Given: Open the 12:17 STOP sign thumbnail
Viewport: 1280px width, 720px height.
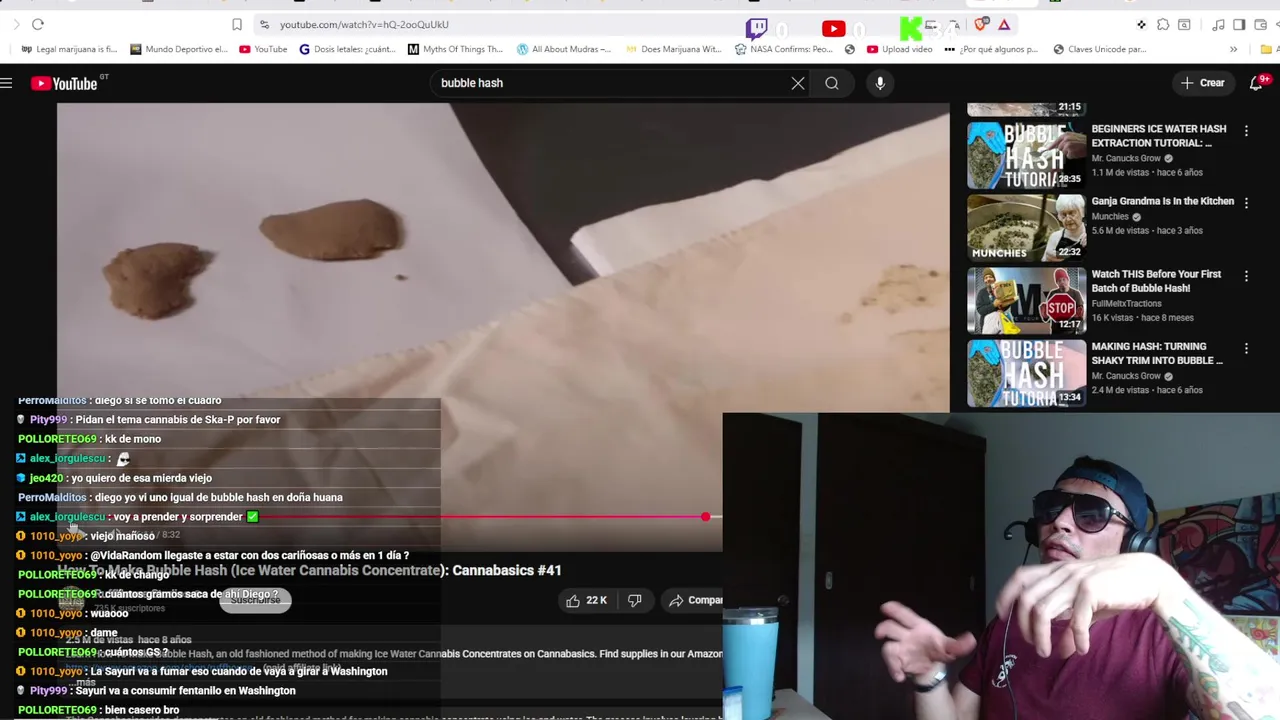Looking at the screenshot, I should 1026,300.
